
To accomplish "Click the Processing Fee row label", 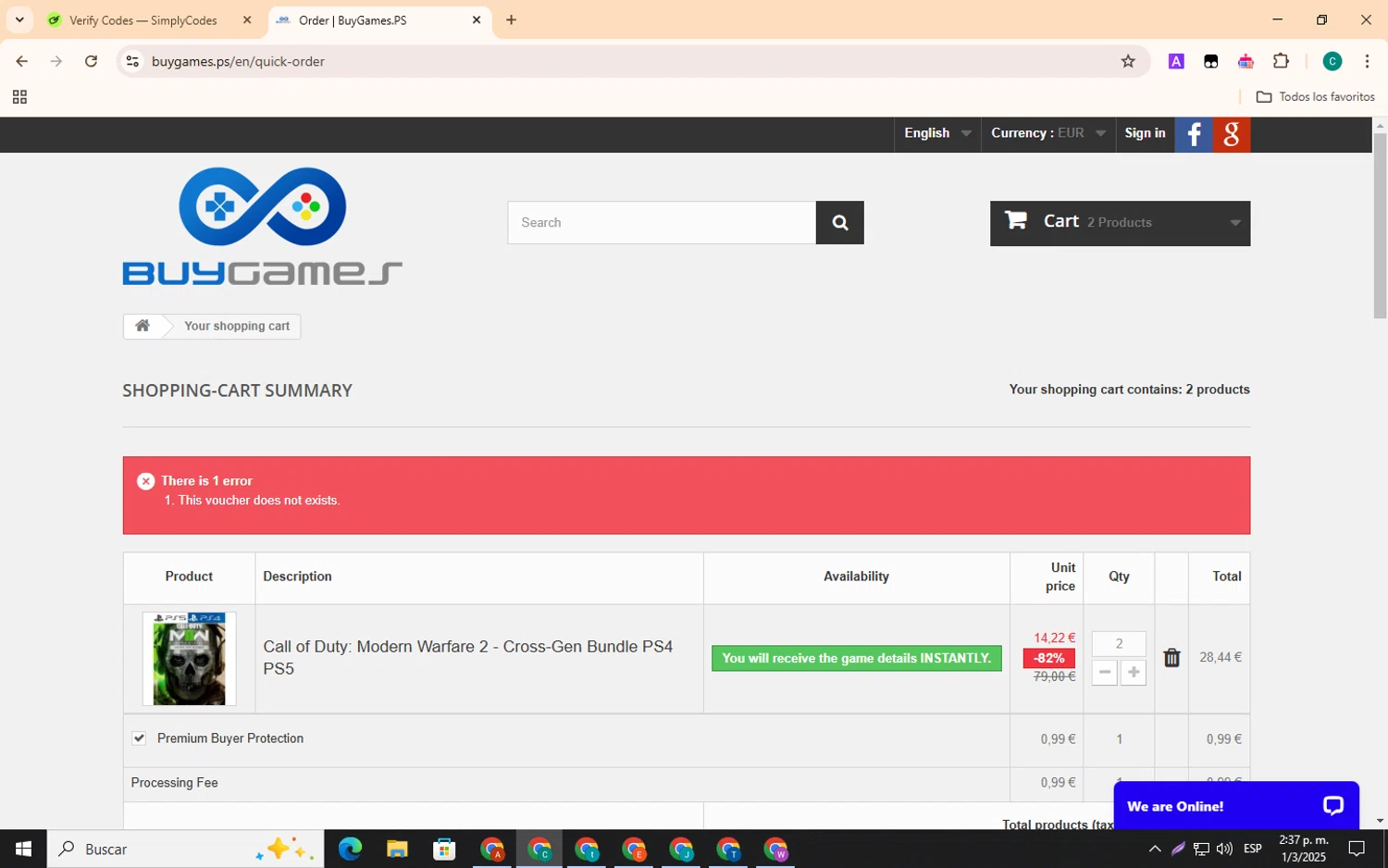I will click(x=175, y=783).
